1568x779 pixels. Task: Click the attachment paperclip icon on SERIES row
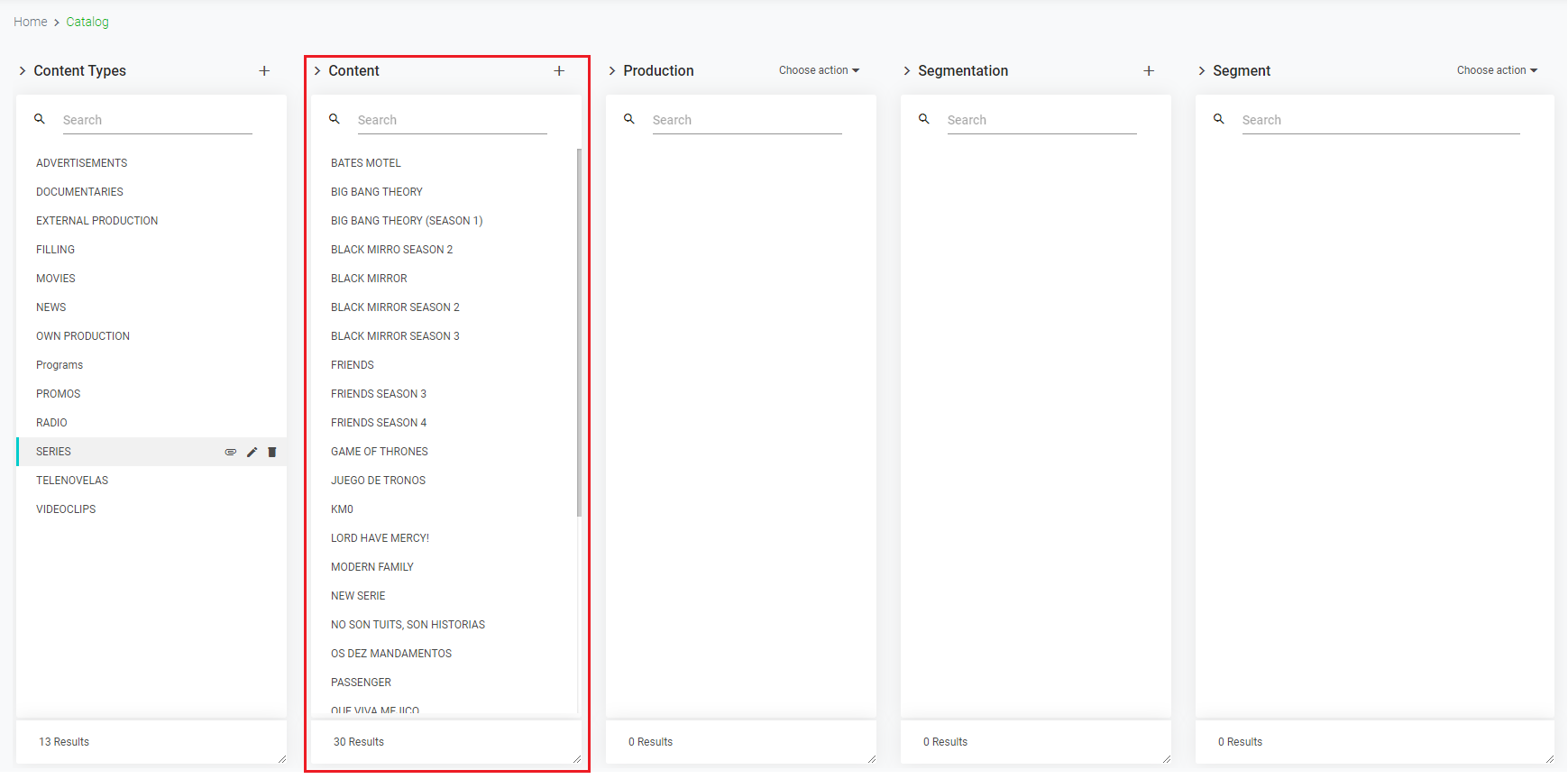(231, 452)
